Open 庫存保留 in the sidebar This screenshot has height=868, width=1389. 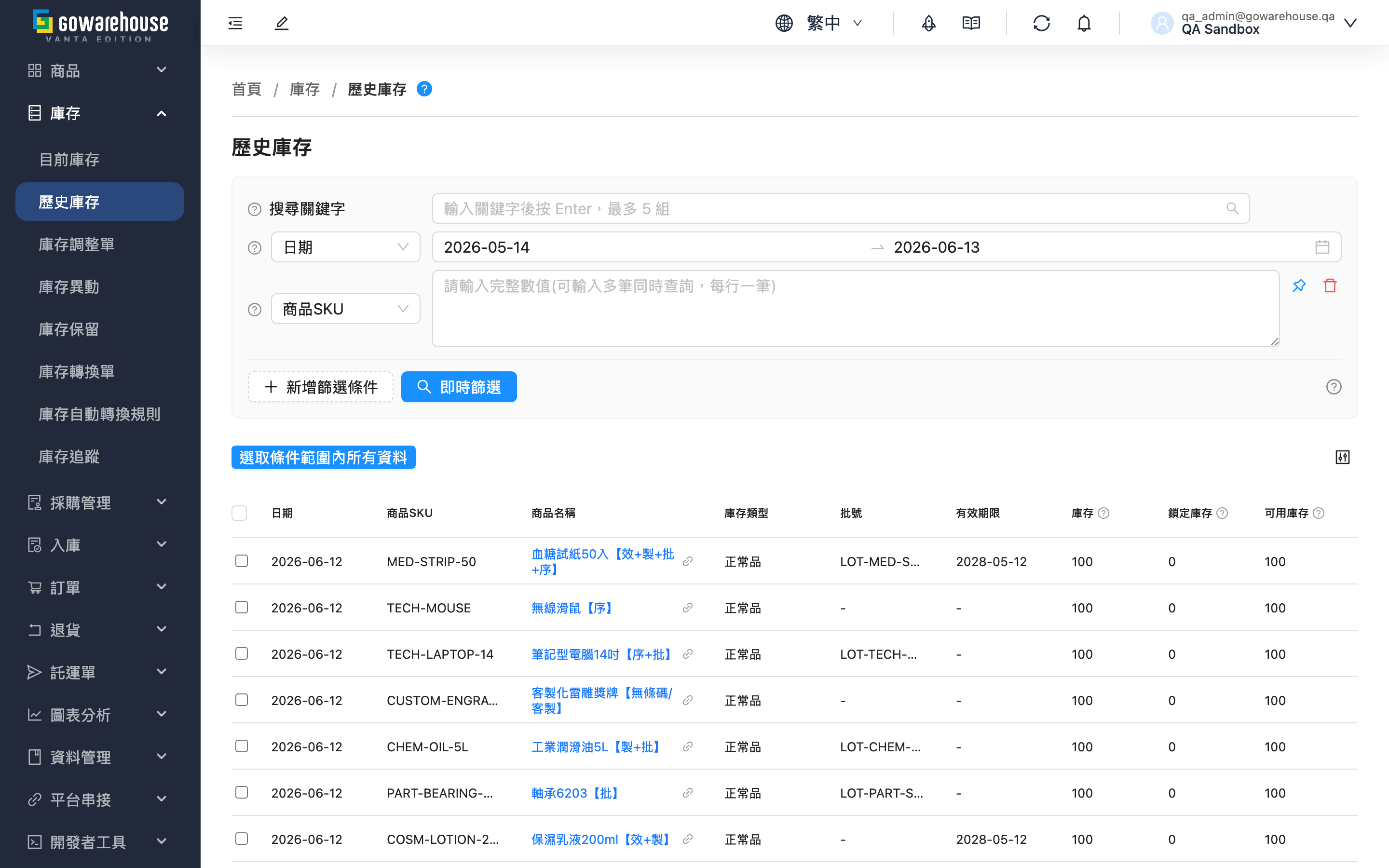pyautogui.click(x=100, y=329)
